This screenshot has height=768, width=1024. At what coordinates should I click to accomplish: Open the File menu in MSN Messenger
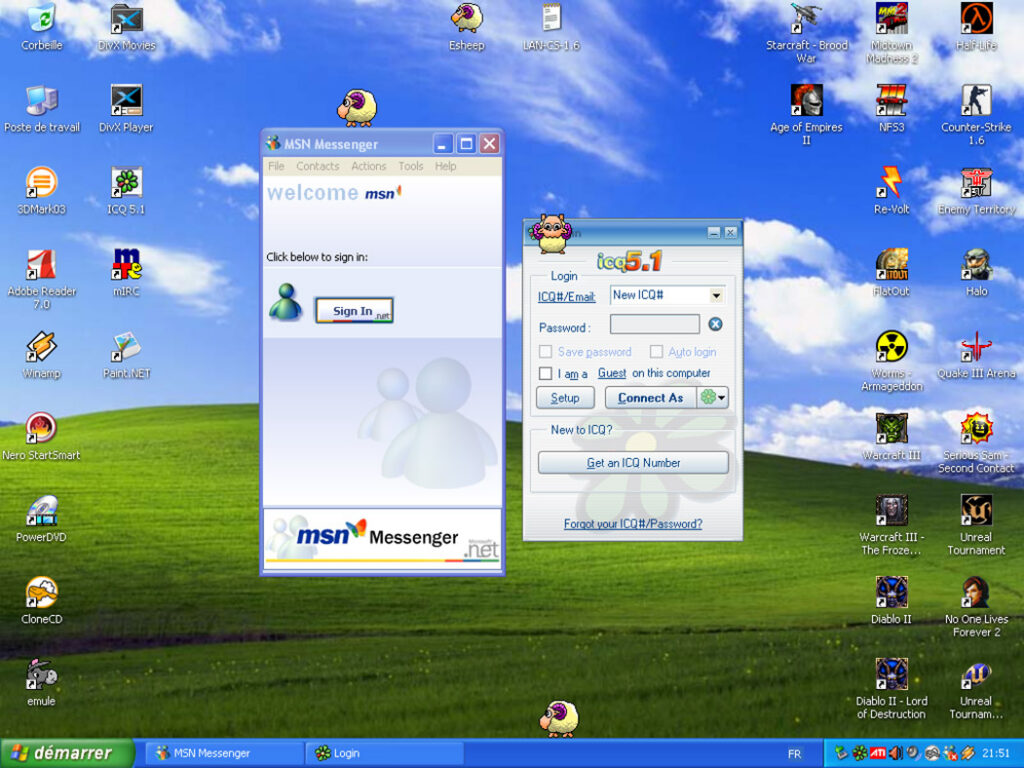(276, 166)
